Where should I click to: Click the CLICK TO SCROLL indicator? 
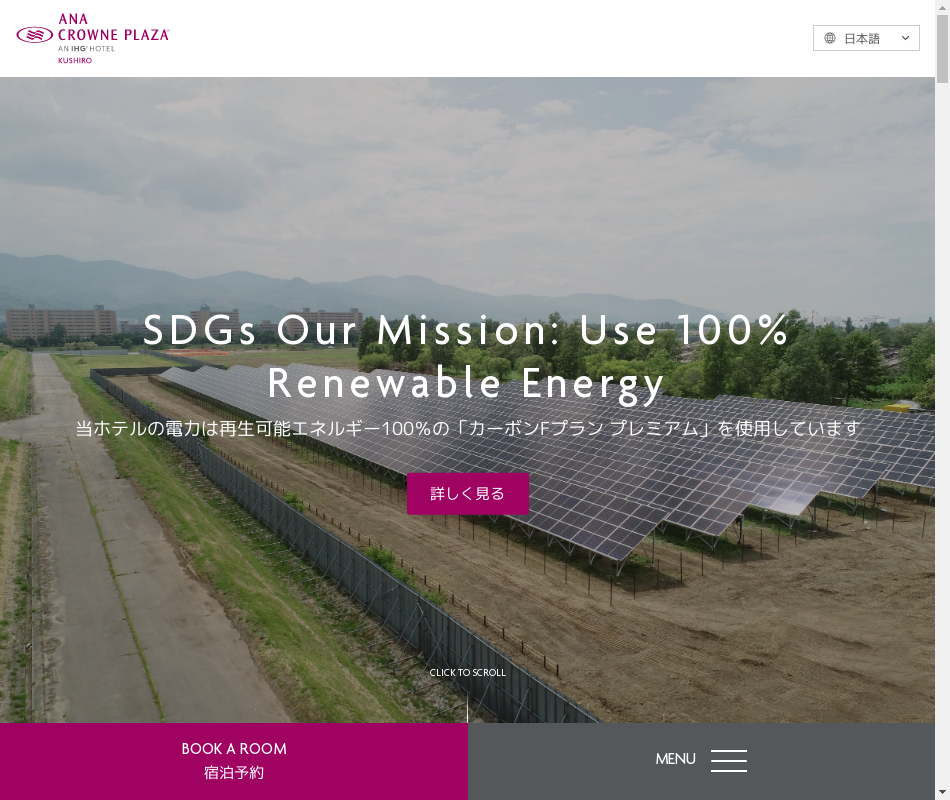coord(467,673)
